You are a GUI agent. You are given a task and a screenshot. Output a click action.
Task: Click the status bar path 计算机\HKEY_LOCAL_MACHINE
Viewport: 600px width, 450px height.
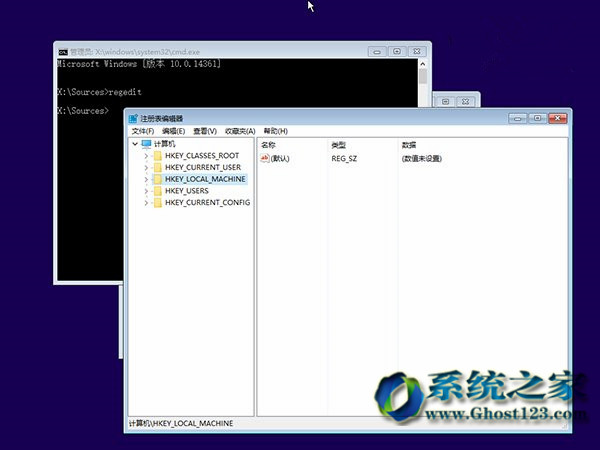[x=181, y=424]
